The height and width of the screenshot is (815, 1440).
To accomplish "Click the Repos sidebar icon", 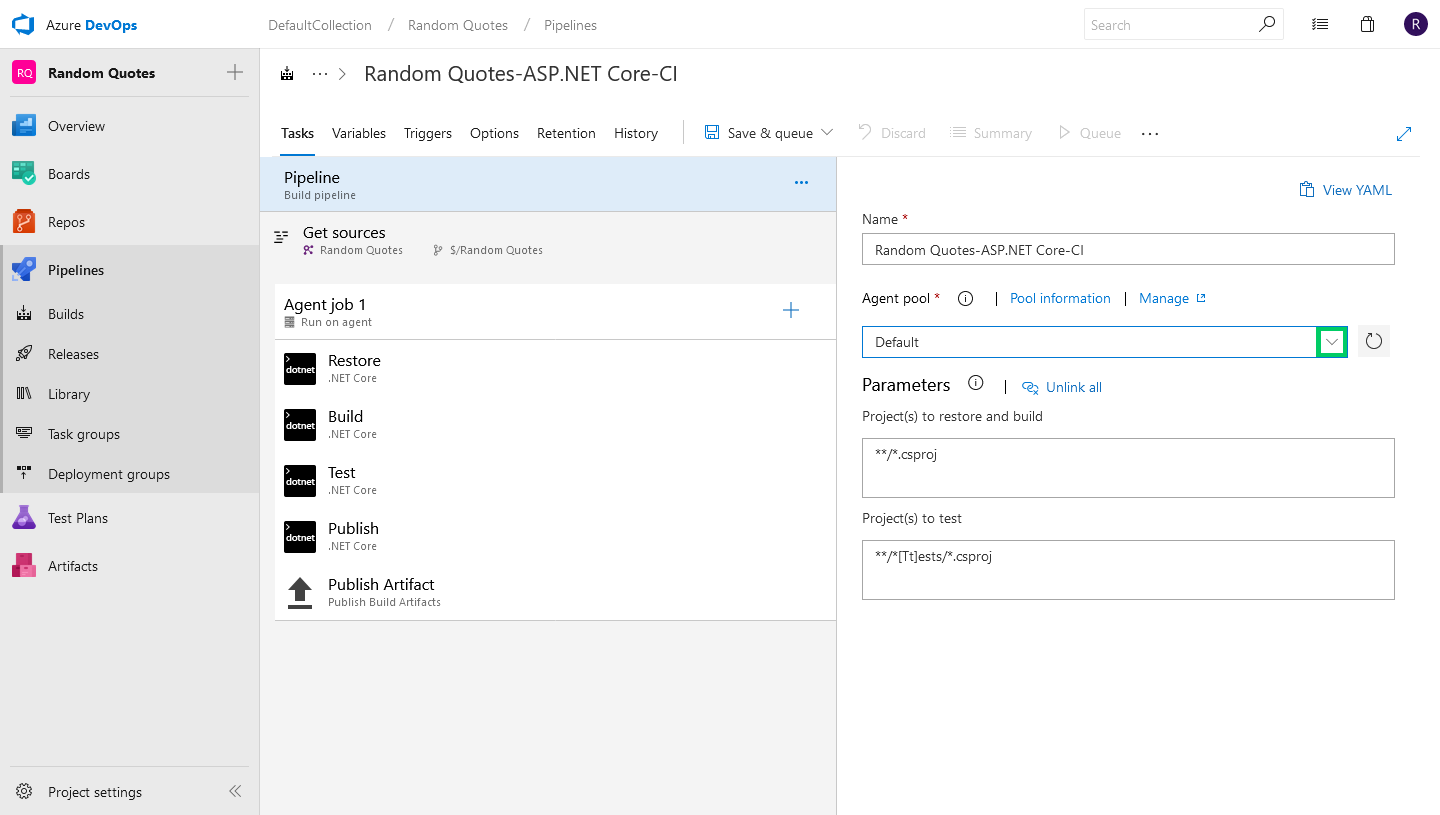I will [x=24, y=222].
